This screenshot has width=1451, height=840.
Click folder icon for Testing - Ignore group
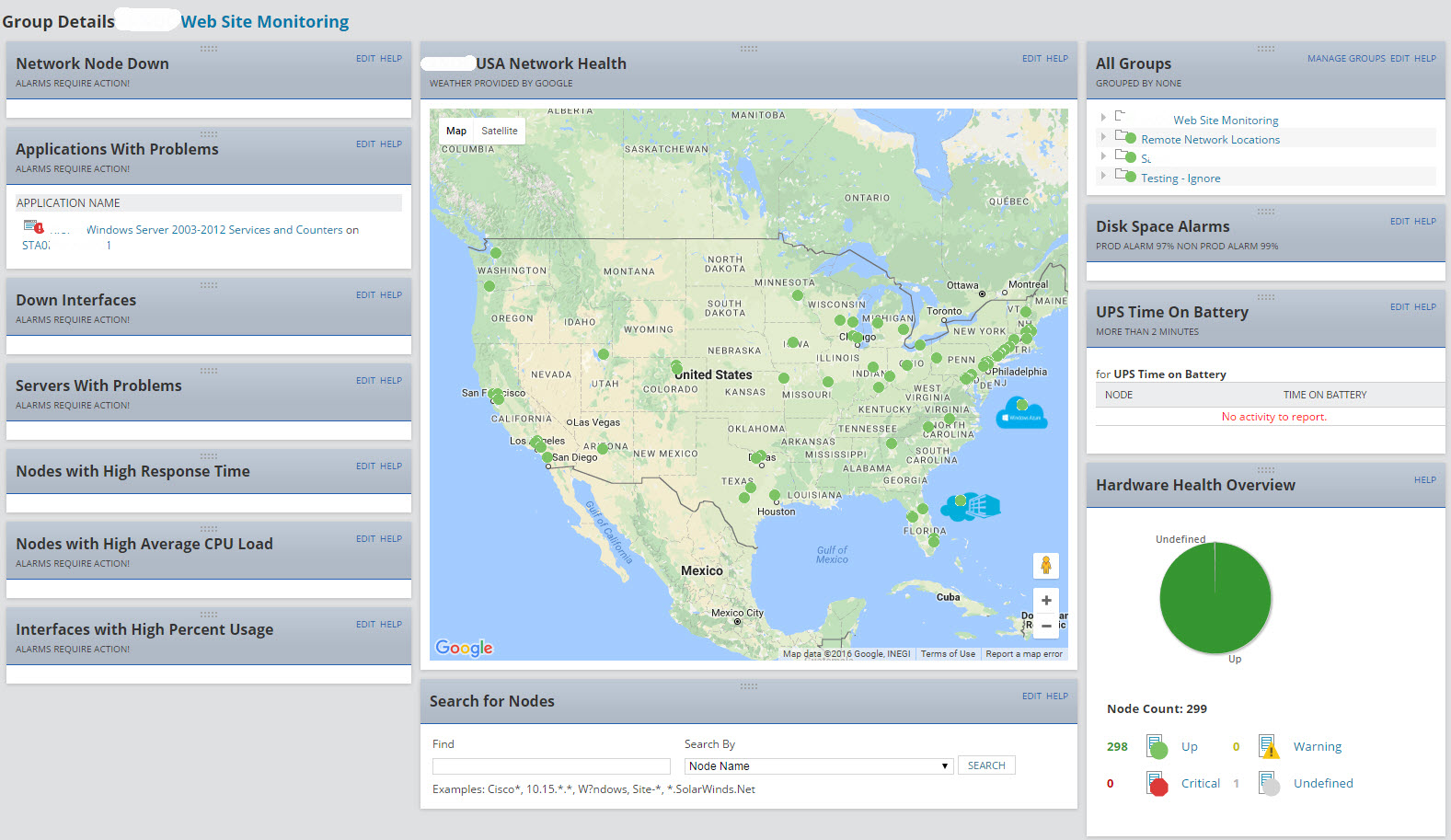[x=1125, y=176]
